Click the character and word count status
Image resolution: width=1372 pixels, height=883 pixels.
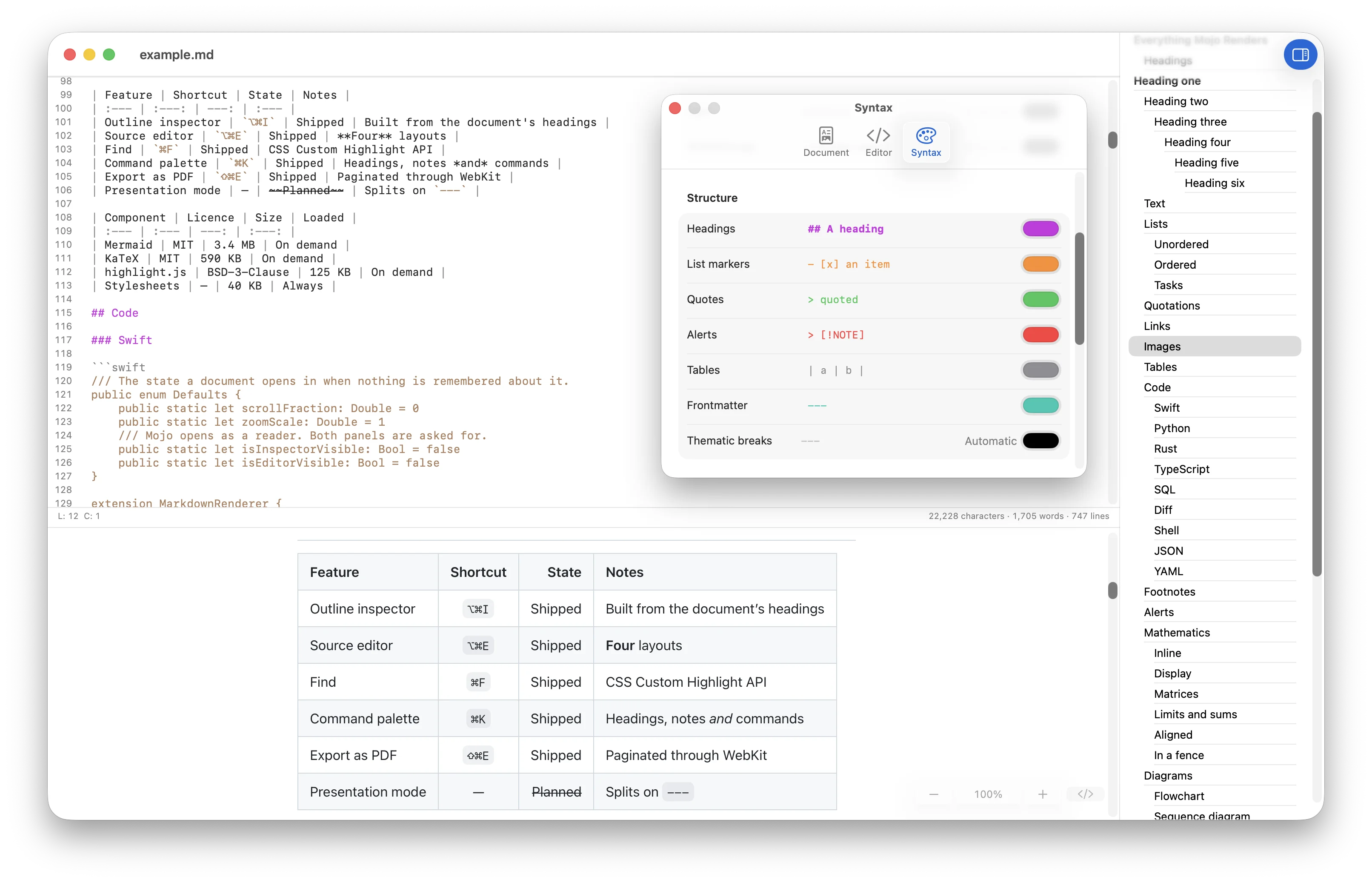point(1018,516)
